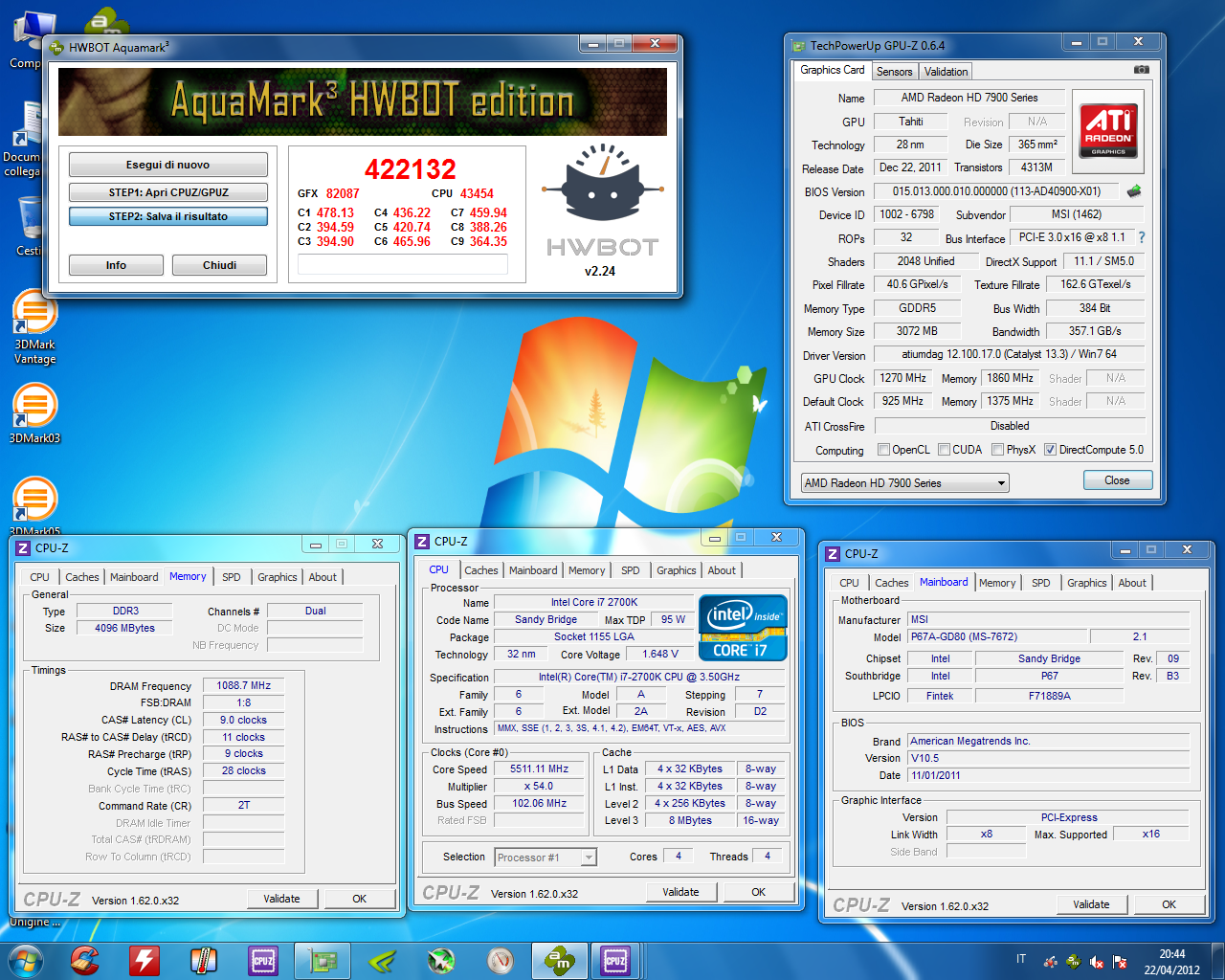The image size is (1225, 980).
Task: Open the thermometer taskbar icon
Action: (x=204, y=960)
